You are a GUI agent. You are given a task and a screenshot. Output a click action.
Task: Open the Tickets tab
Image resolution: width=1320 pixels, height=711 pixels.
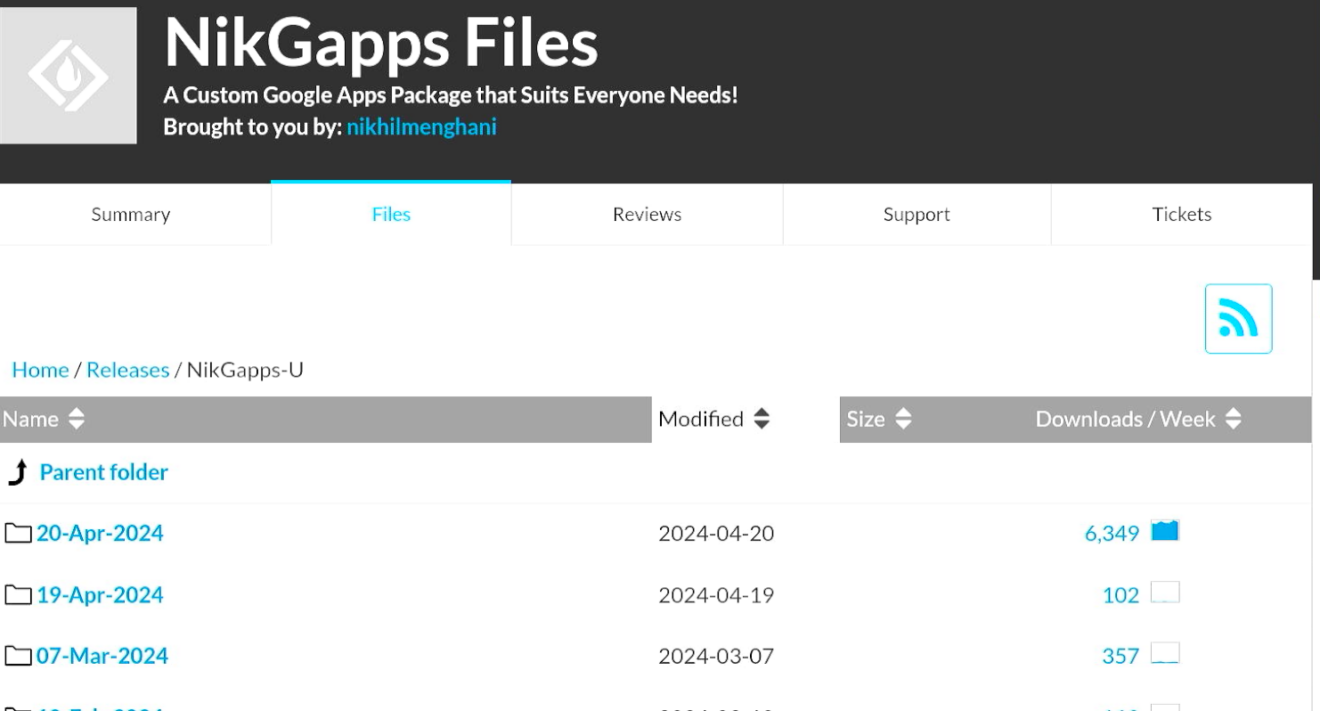(x=1181, y=214)
